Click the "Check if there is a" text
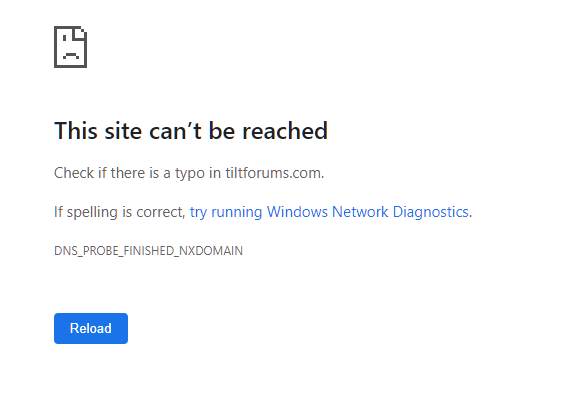Image resolution: width=570 pixels, height=395 pixels. 112,173
